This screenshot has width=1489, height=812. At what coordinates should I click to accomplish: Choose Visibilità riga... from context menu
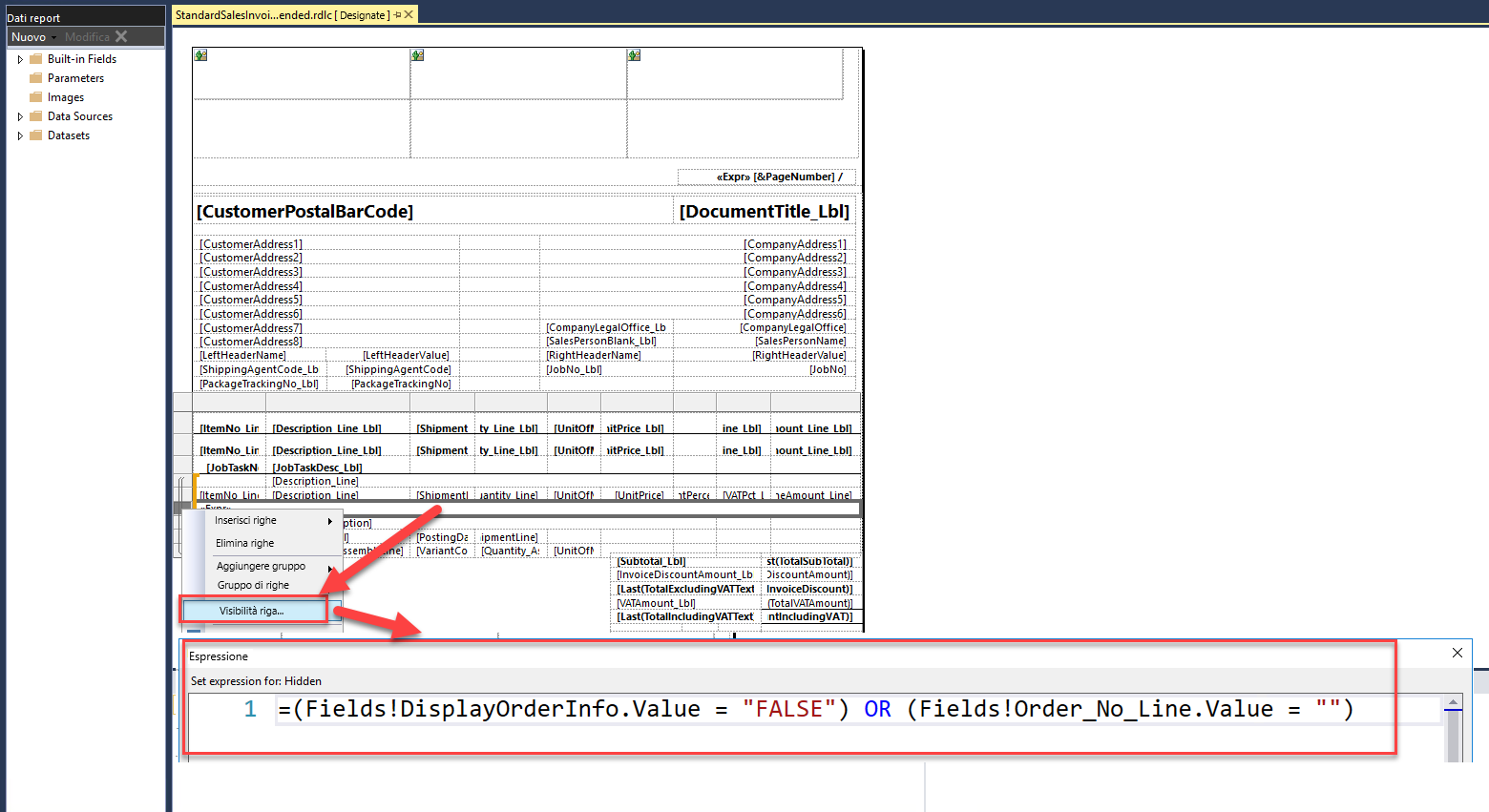point(254,611)
